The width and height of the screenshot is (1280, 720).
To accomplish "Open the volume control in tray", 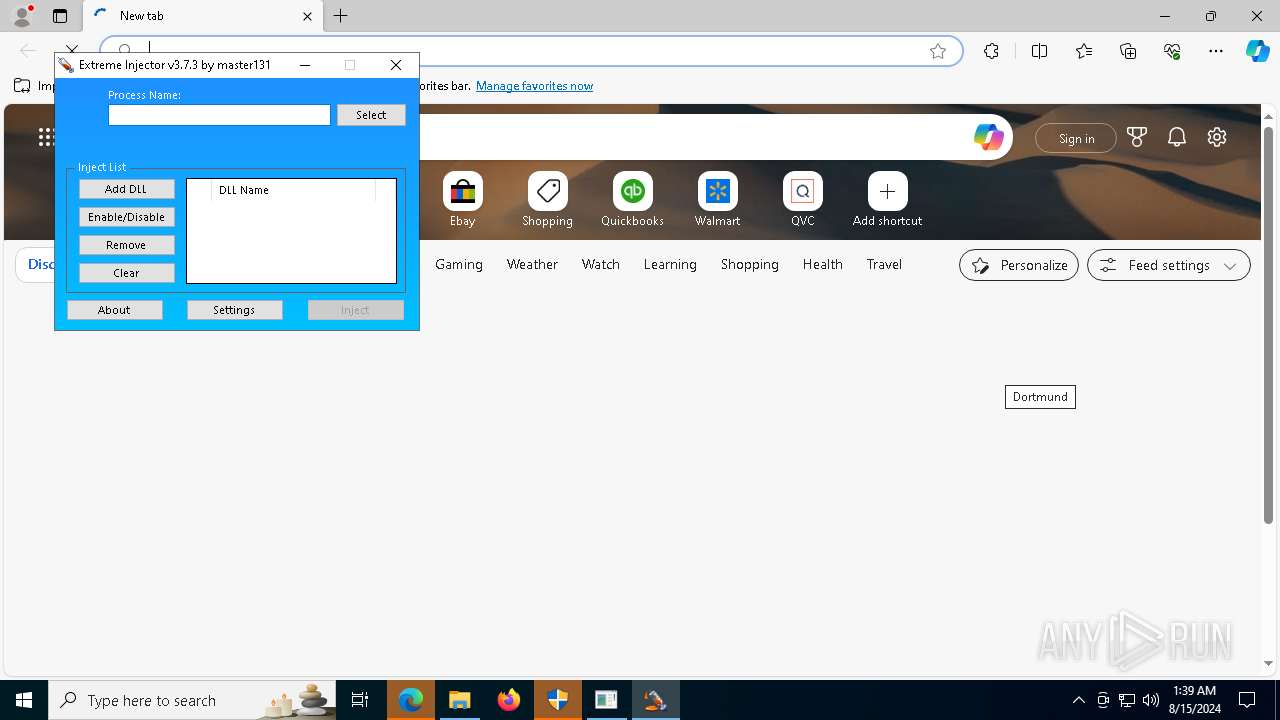I will (1151, 700).
